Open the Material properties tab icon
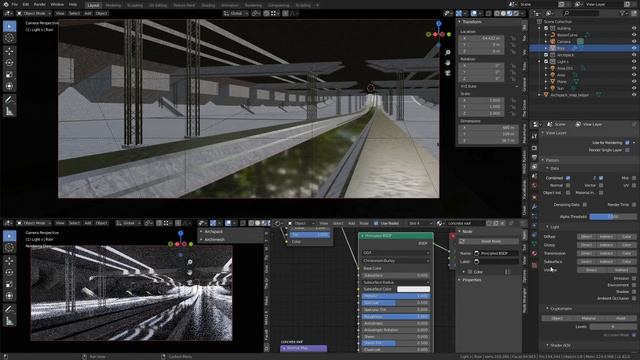640x360 pixels. tap(534, 253)
